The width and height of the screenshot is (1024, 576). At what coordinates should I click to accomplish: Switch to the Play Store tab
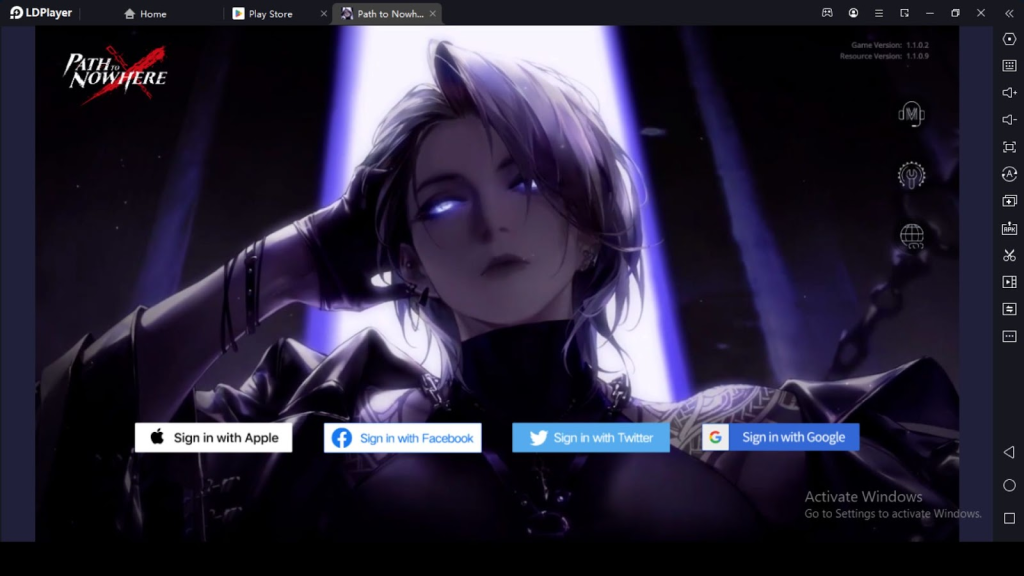[x=263, y=14]
